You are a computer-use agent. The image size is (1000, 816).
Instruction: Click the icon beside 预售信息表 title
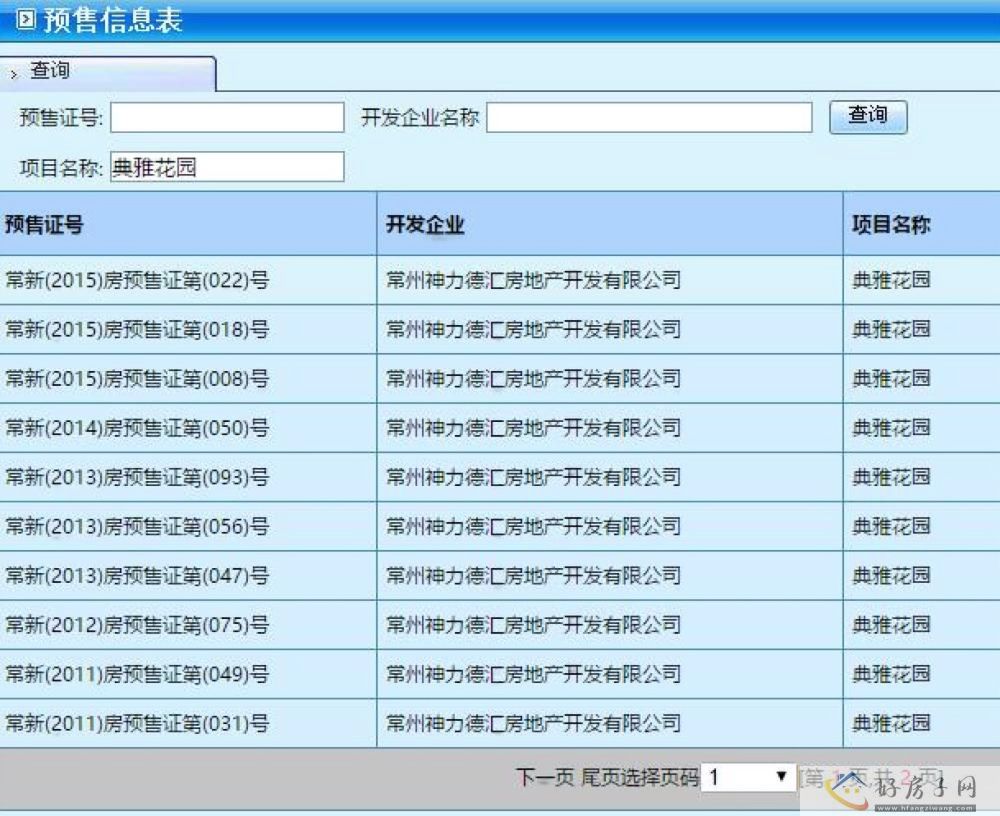[26, 20]
